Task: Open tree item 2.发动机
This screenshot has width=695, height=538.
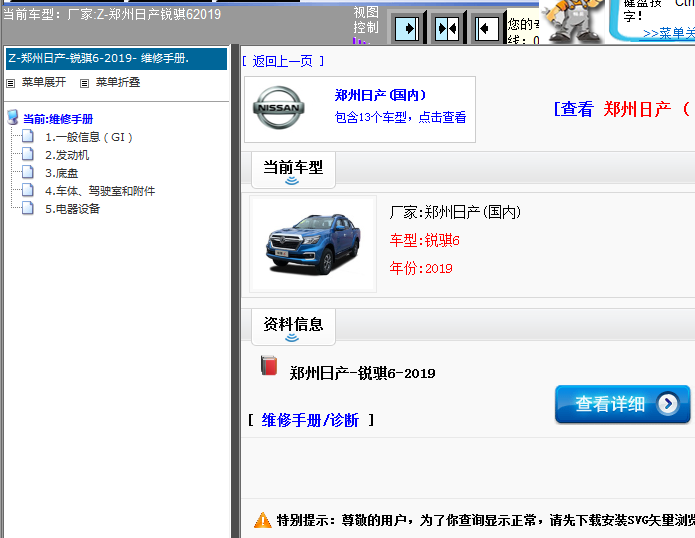Action: (67, 155)
